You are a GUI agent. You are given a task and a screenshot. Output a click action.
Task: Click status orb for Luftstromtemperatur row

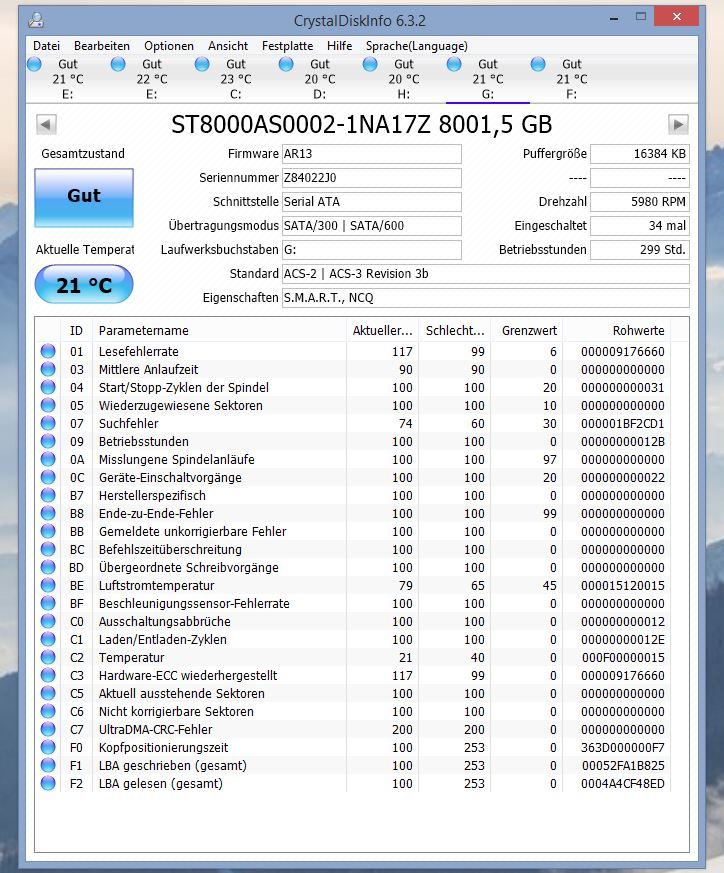[48, 585]
